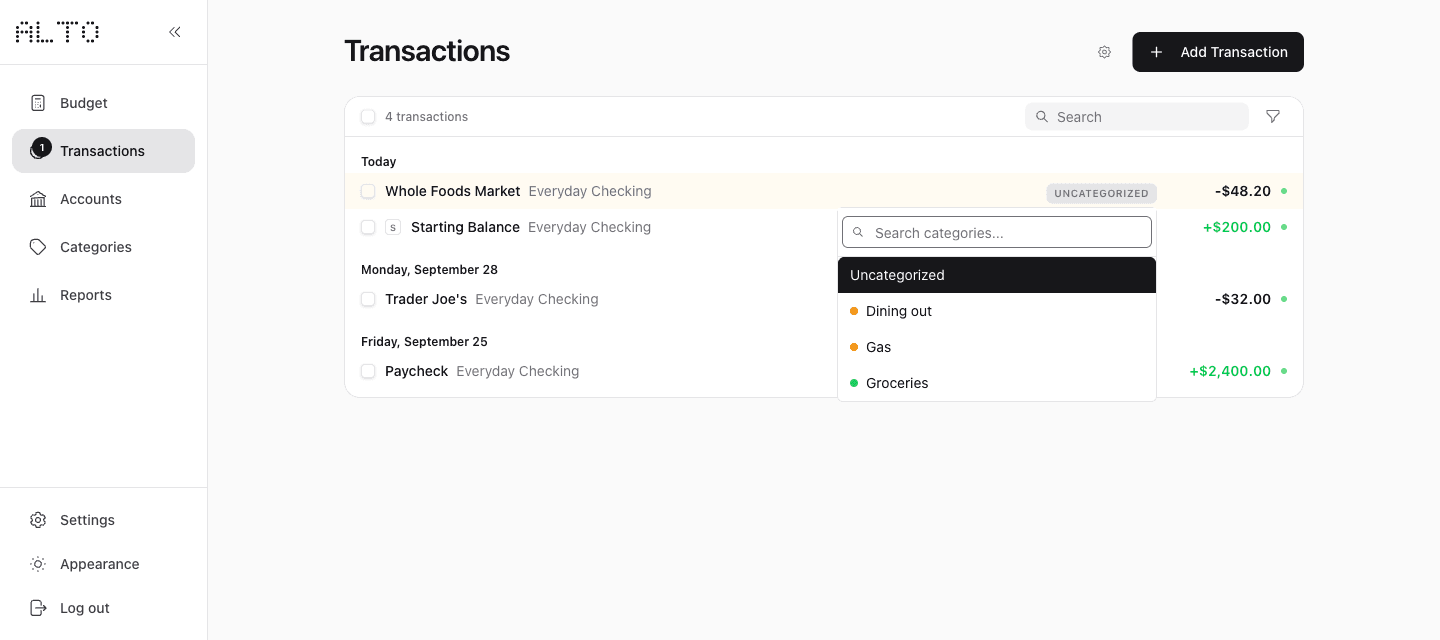
Task: Click magnifier icon in Search categories field
Action: (x=859, y=233)
